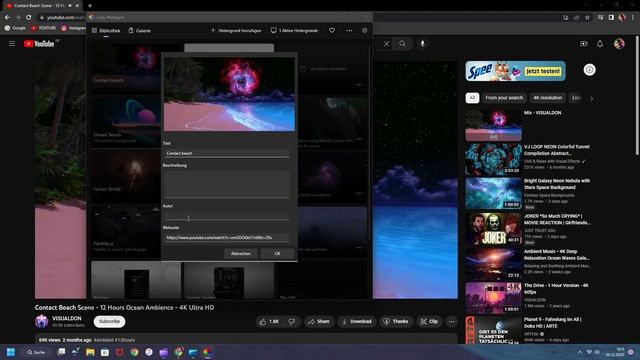This screenshot has height=360, width=640.
Task: Click the YouTube search magnifier button
Action: click(x=402, y=44)
